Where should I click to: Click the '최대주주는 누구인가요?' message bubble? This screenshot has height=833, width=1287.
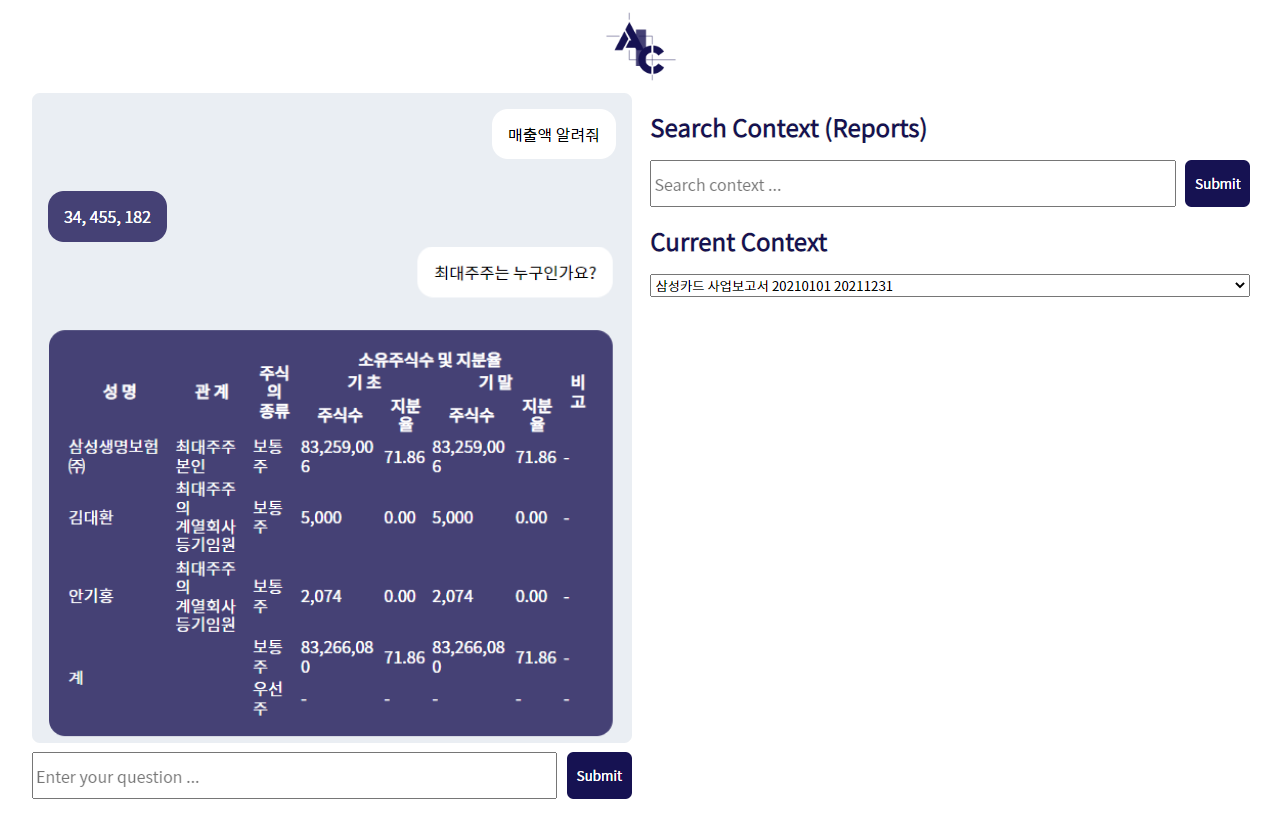click(x=515, y=272)
